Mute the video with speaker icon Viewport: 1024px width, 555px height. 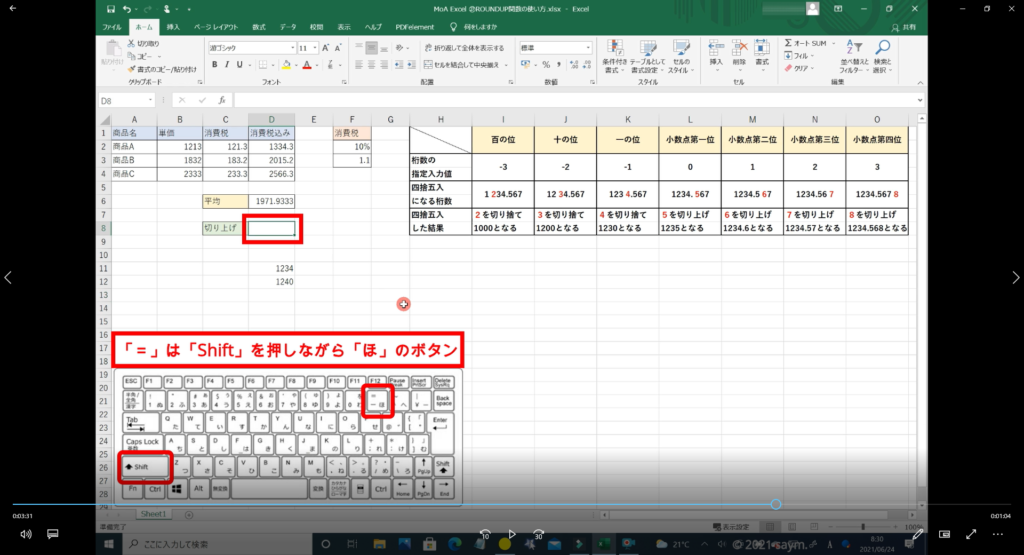[26, 534]
